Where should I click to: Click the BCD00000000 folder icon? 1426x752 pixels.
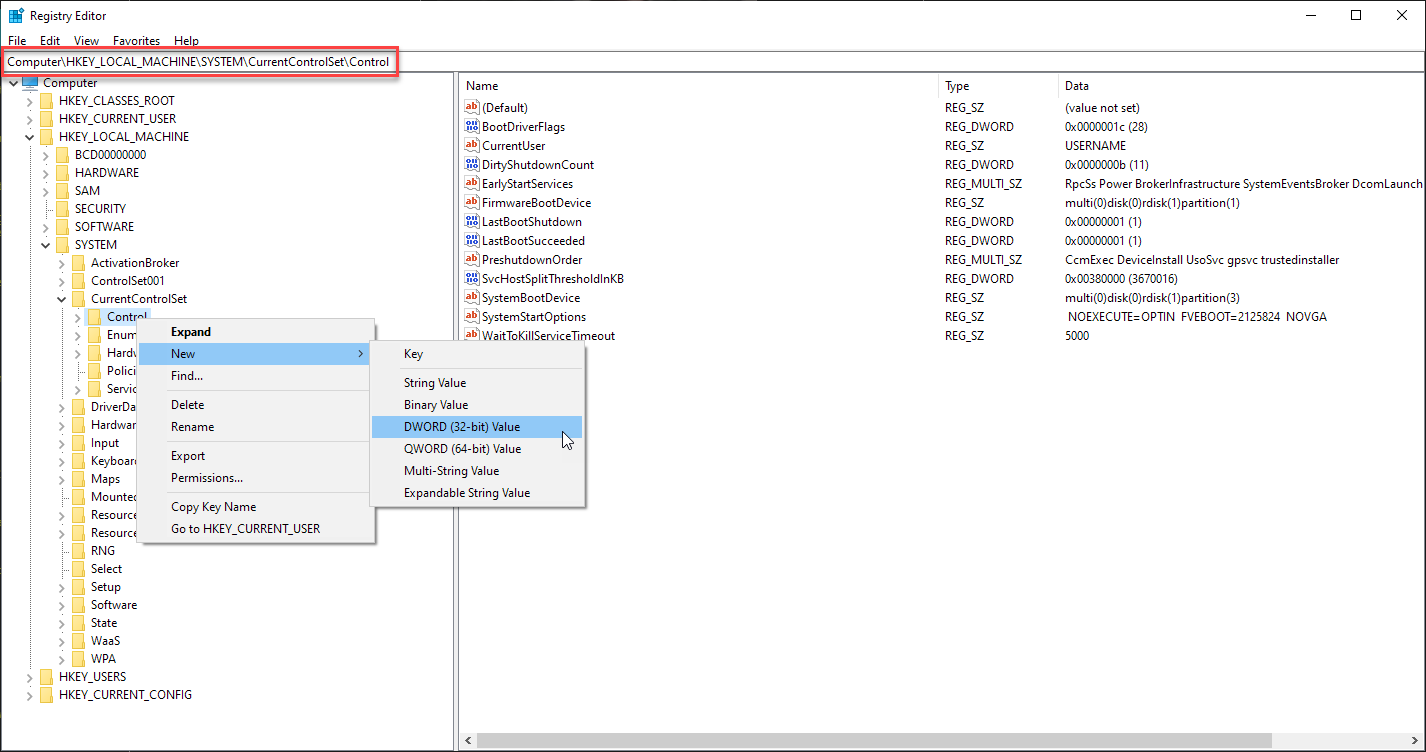point(62,154)
